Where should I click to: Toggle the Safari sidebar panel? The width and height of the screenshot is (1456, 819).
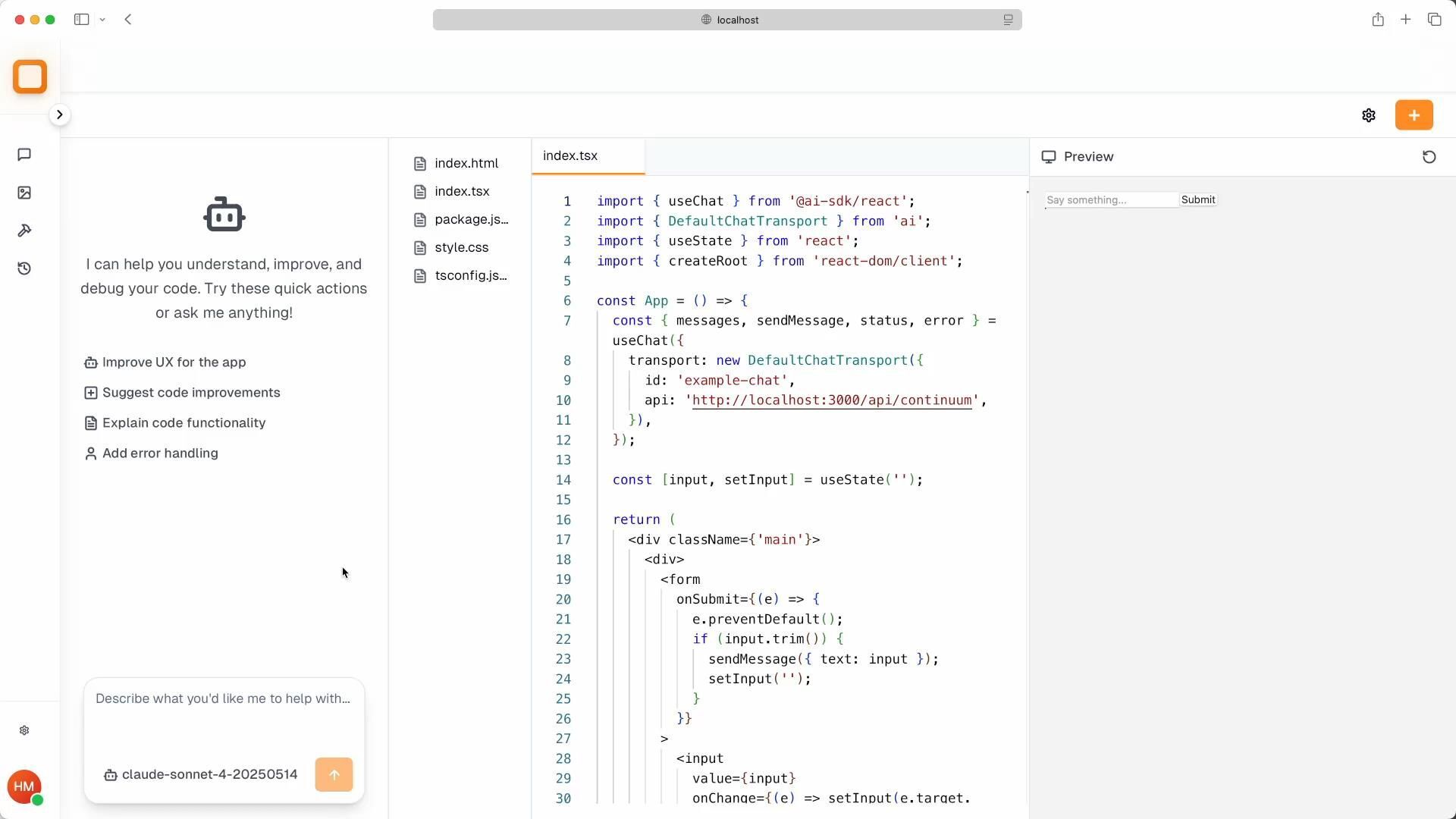81,20
